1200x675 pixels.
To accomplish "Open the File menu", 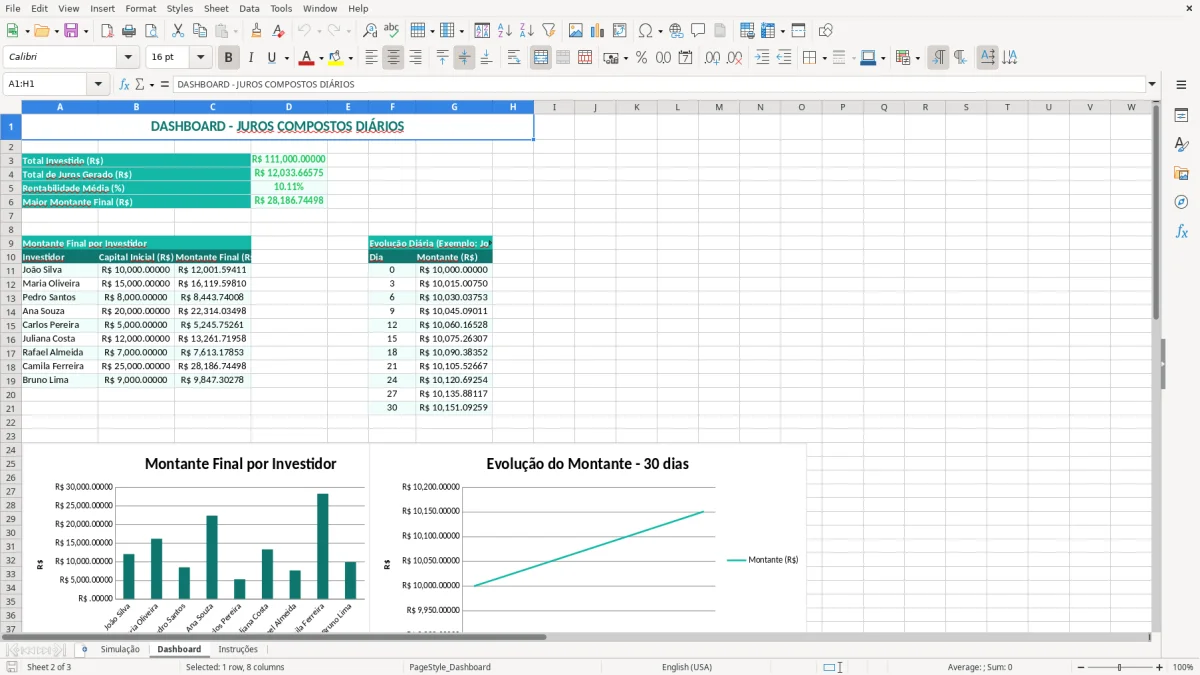I will [x=12, y=8].
